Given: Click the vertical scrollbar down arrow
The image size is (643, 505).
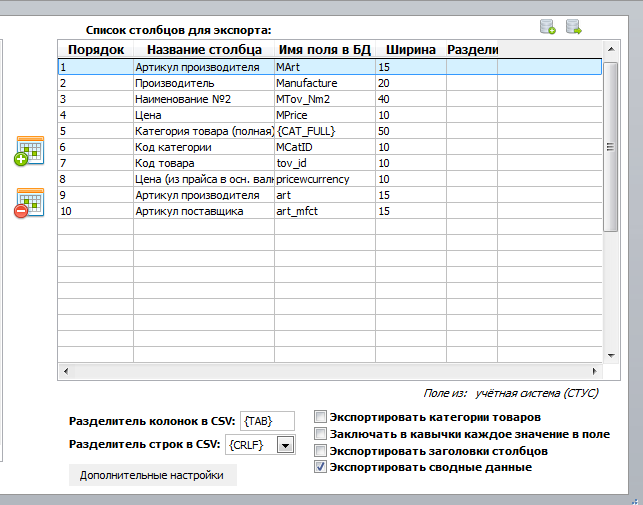Looking at the screenshot, I should tap(611, 355).
